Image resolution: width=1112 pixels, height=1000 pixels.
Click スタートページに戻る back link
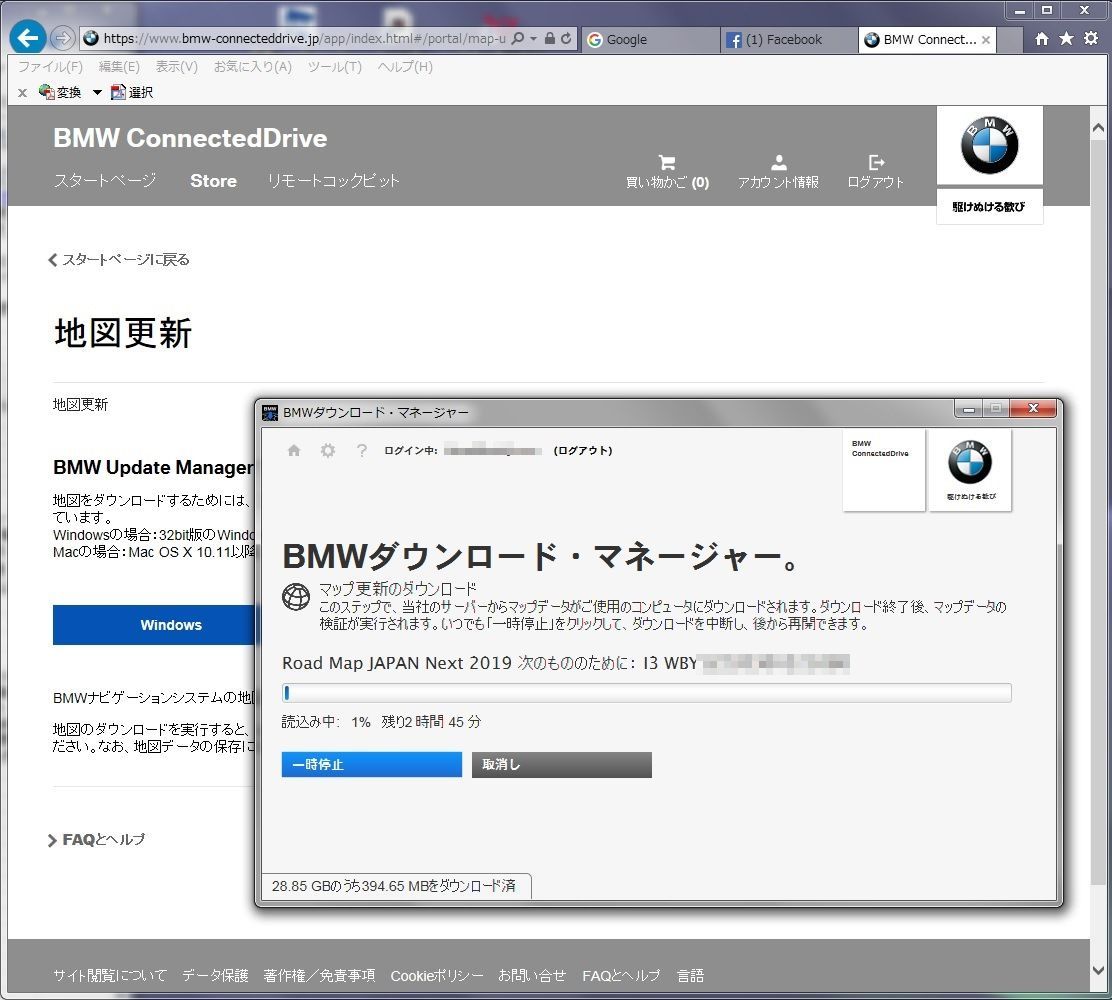coord(118,260)
